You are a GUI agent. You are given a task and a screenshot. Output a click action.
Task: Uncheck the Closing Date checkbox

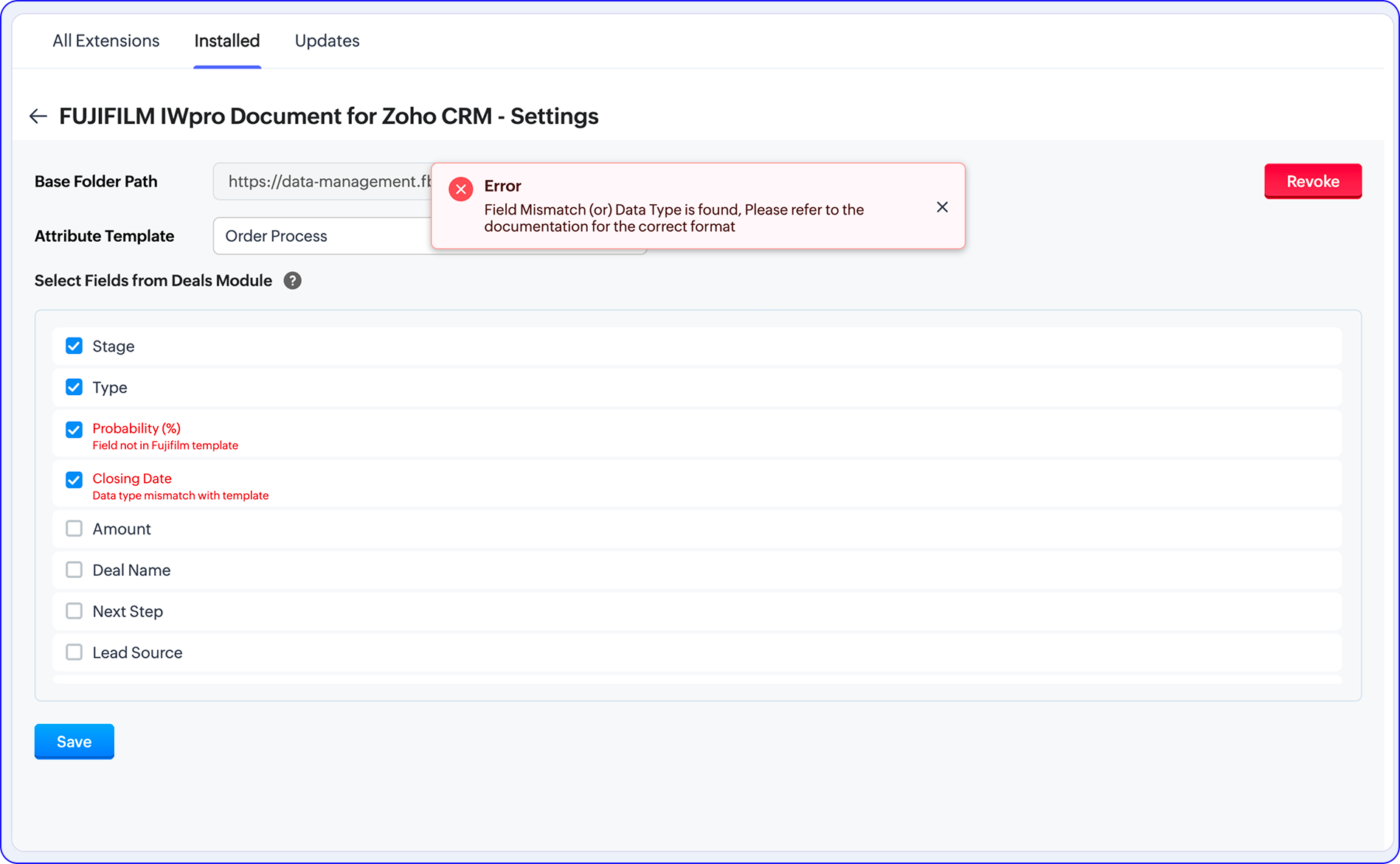click(74, 480)
